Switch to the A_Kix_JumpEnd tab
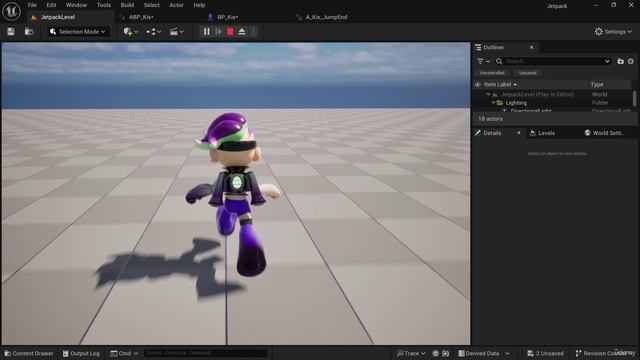640x360 pixels. click(327, 17)
